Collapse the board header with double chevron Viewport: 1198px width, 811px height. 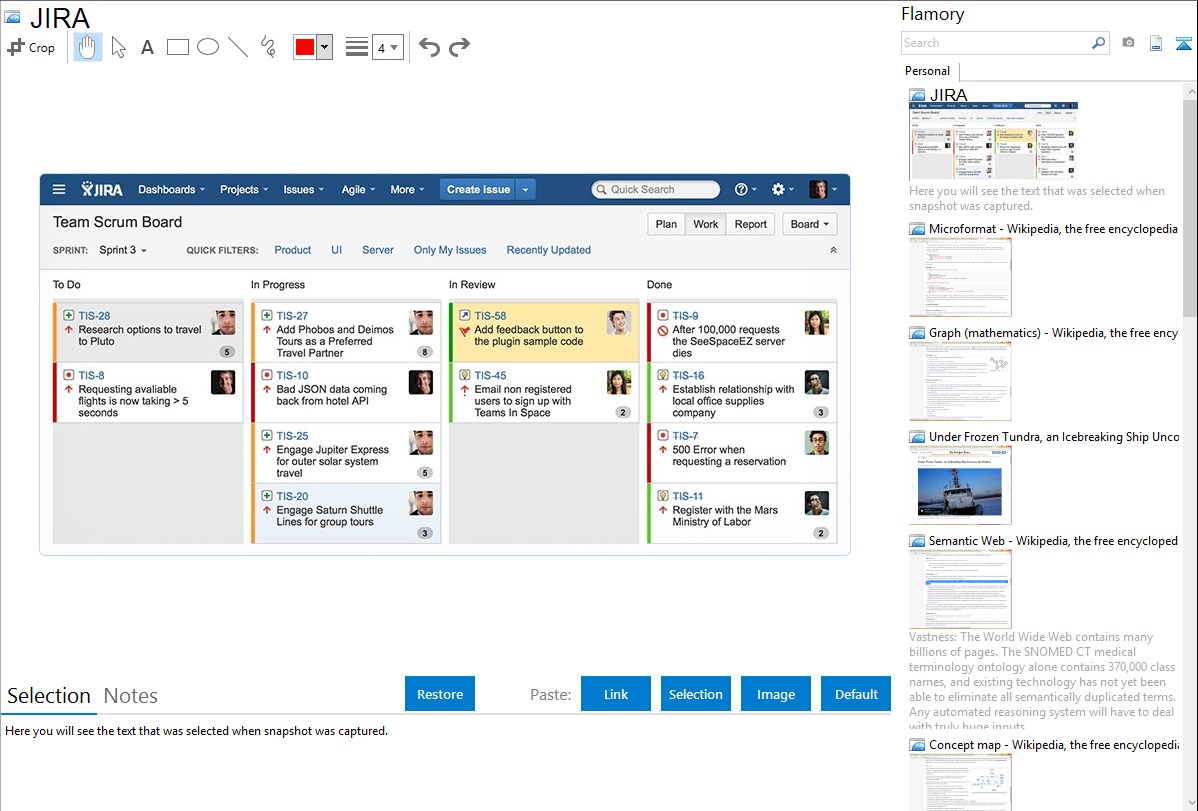point(834,250)
